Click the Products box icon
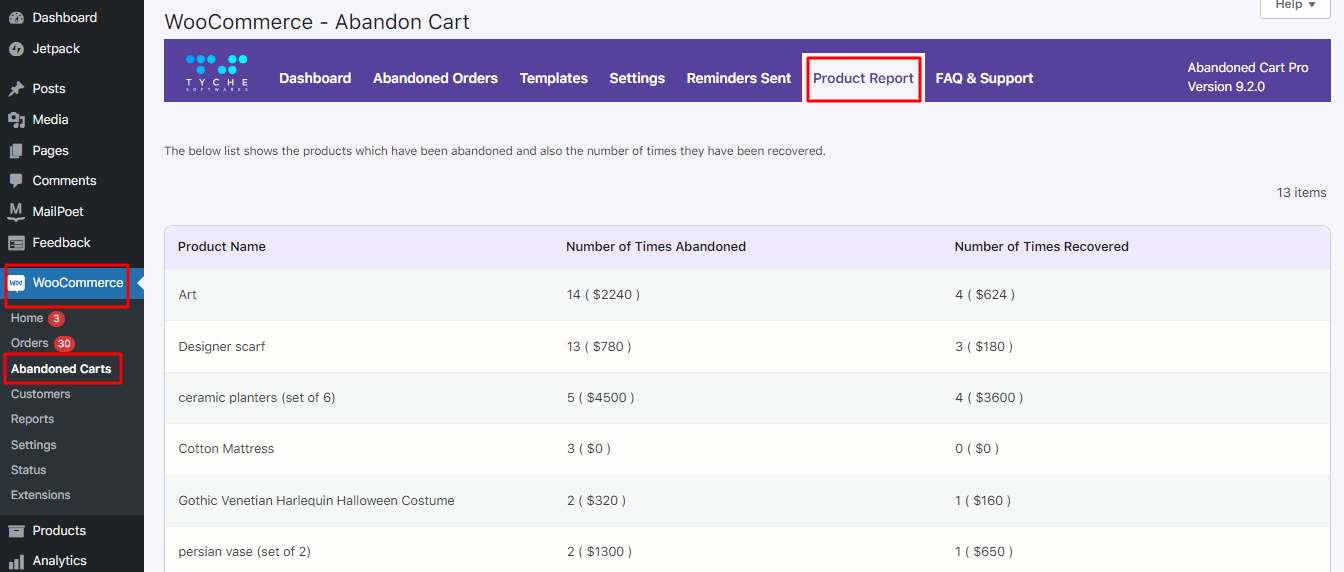Screen dimensions: 1344x572 [16, 531]
